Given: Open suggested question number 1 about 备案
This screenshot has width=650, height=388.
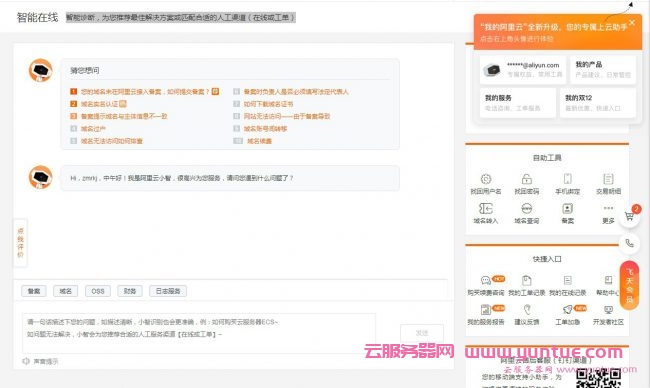Looking at the screenshot, I should point(145,91).
